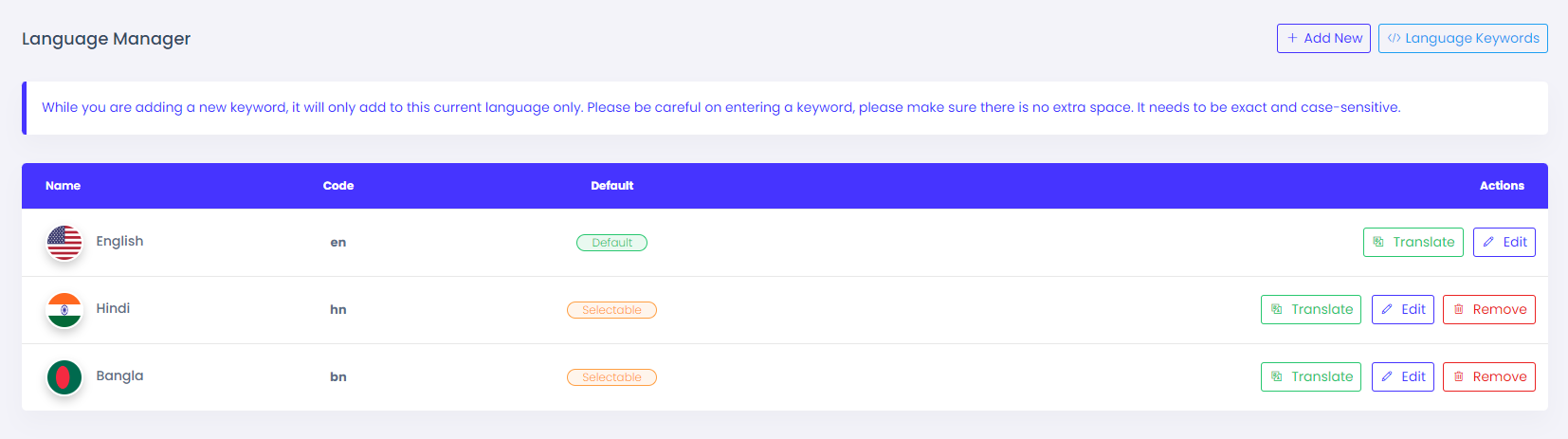Click the Default column header

point(611,186)
